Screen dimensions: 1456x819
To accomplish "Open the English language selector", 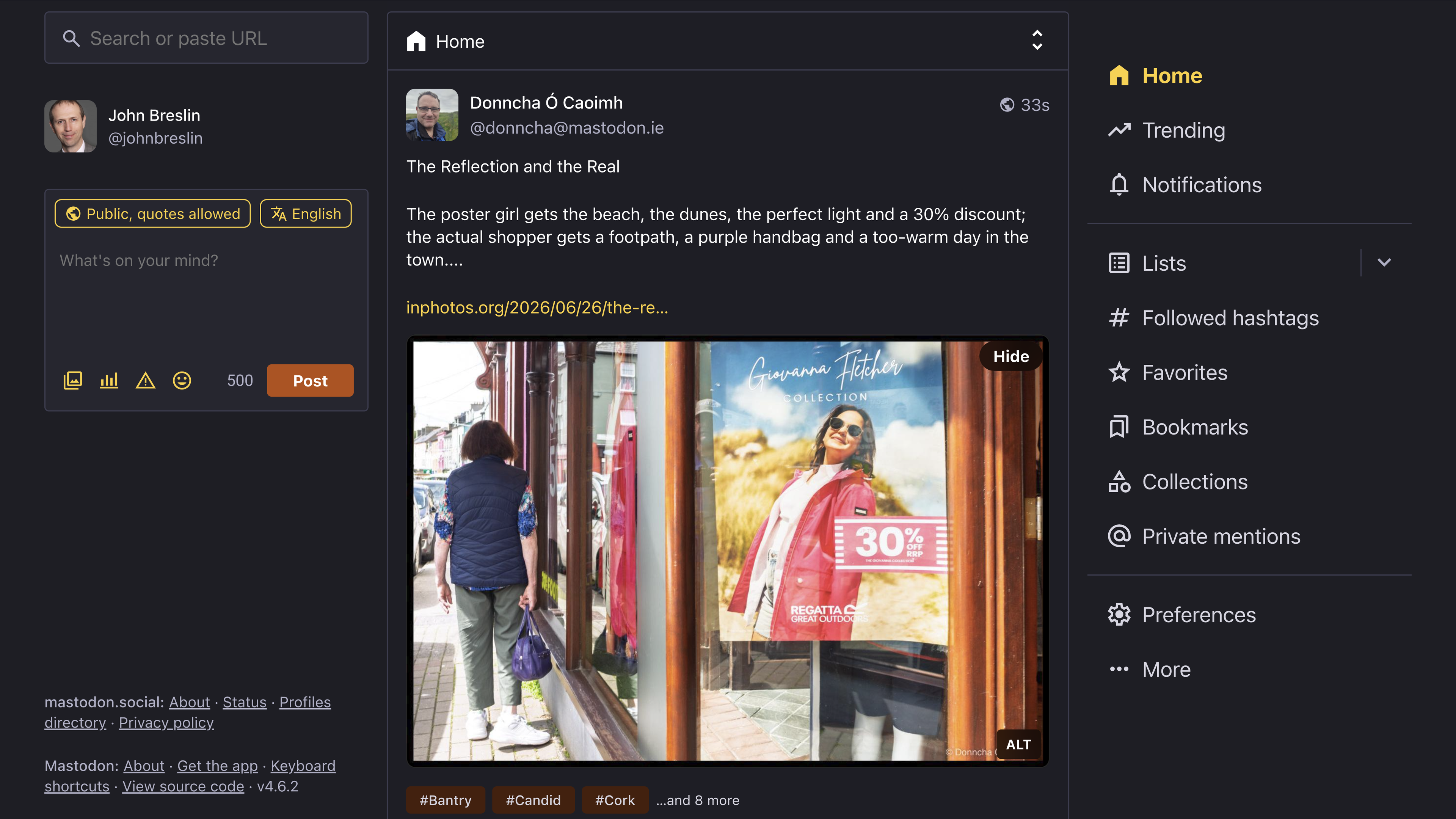I will coord(306,213).
